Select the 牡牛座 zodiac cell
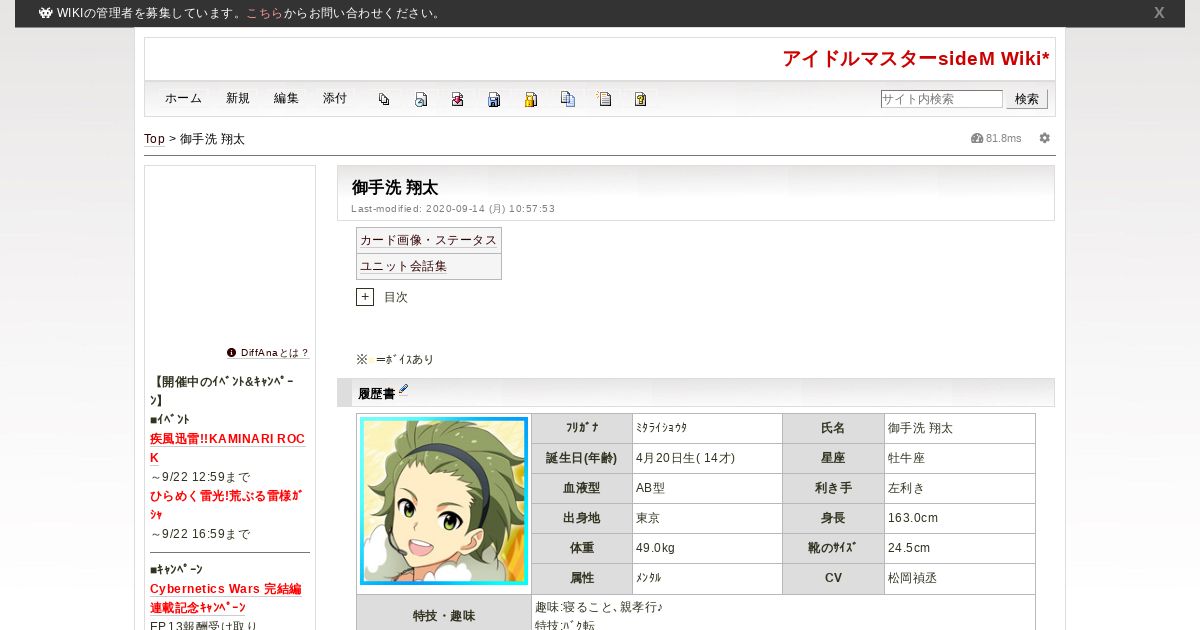Screen dimensions: 1200x630 (x=960, y=458)
